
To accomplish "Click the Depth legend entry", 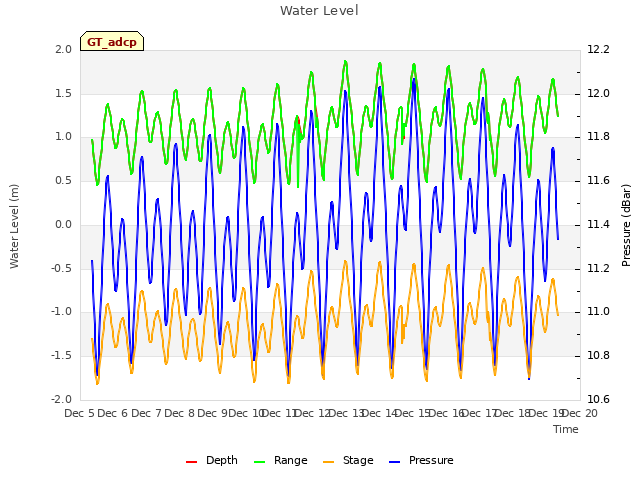I will [211, 460].
